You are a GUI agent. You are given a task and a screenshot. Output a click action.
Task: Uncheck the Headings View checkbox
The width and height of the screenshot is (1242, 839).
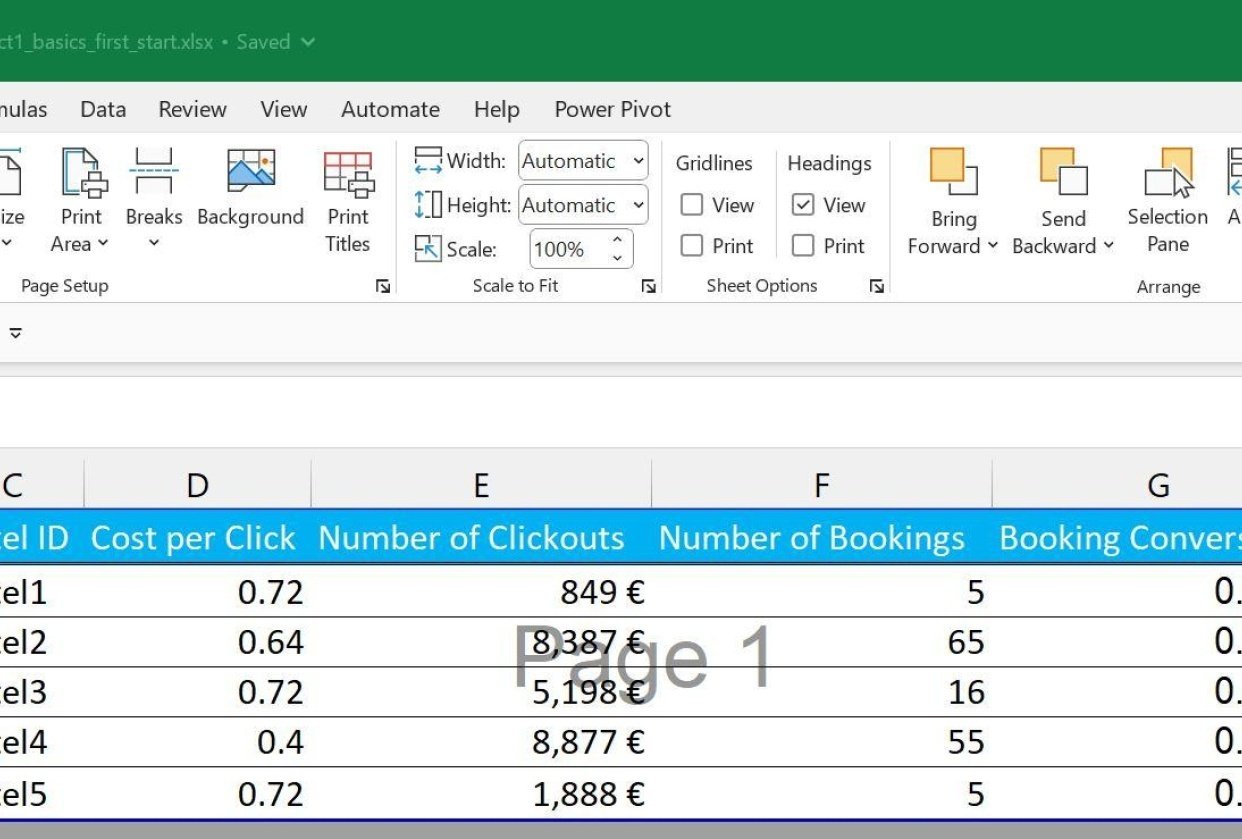click(x=803, y=205)
